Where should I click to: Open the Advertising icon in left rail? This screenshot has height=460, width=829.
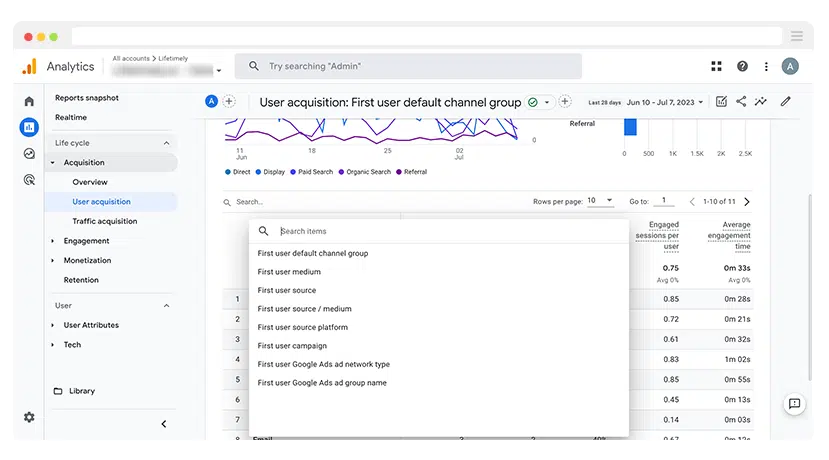29,180
